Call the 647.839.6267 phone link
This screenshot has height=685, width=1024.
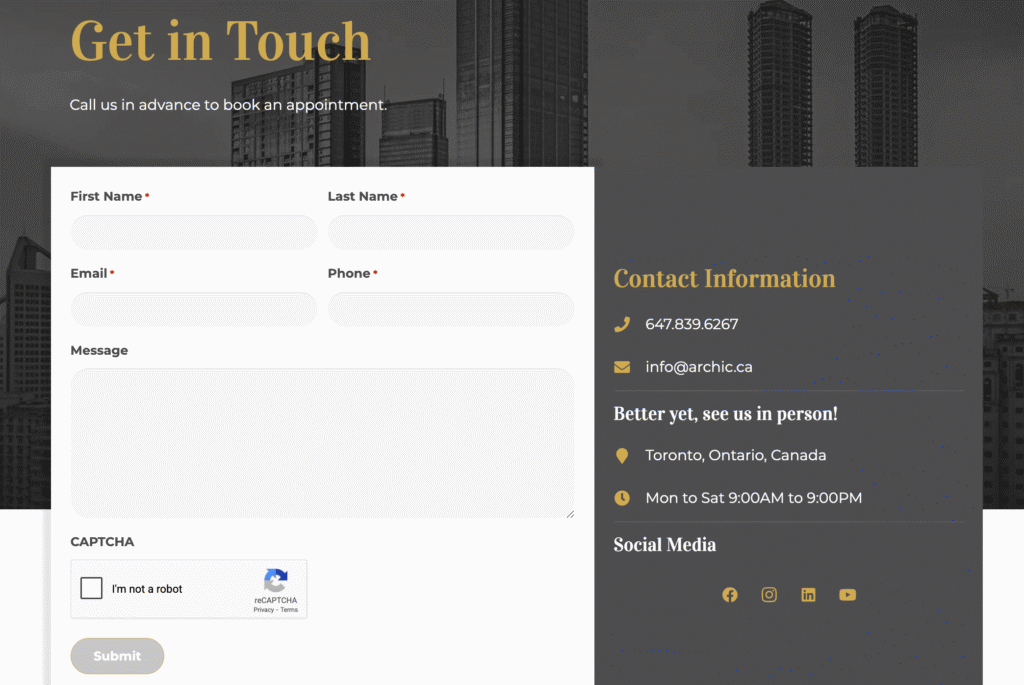coord(692,325)
